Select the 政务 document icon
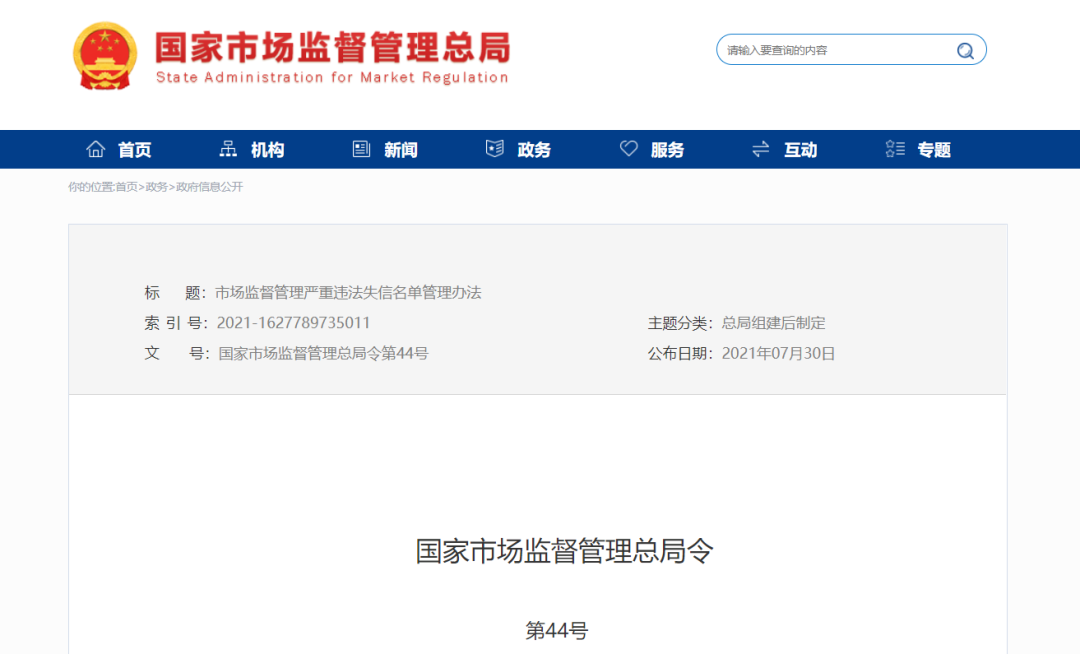The image size is (1080, 654). (x=494, y=148)
